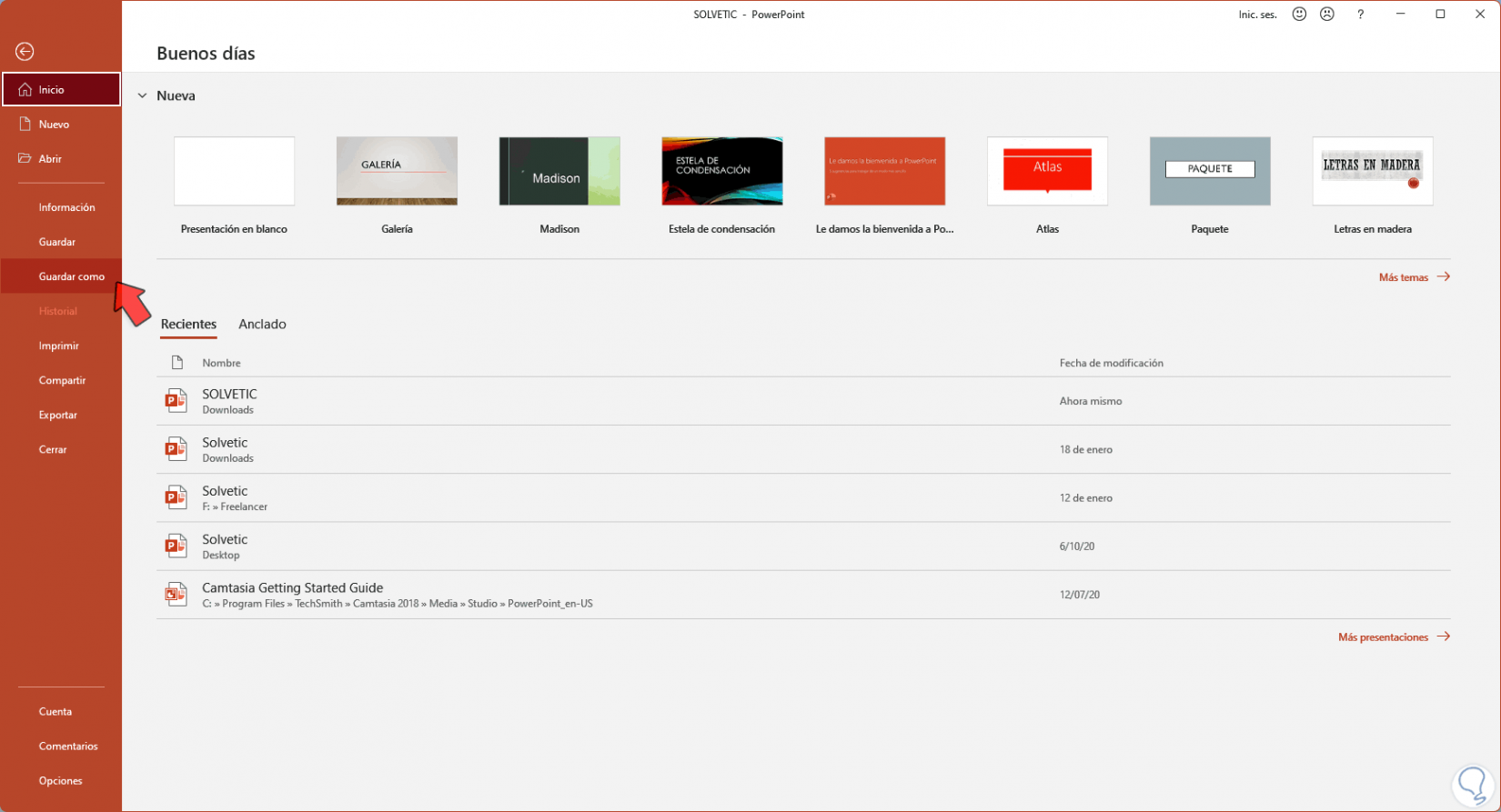
Task: Click Inic. ses. to sign in
Action: (1257, 15)
